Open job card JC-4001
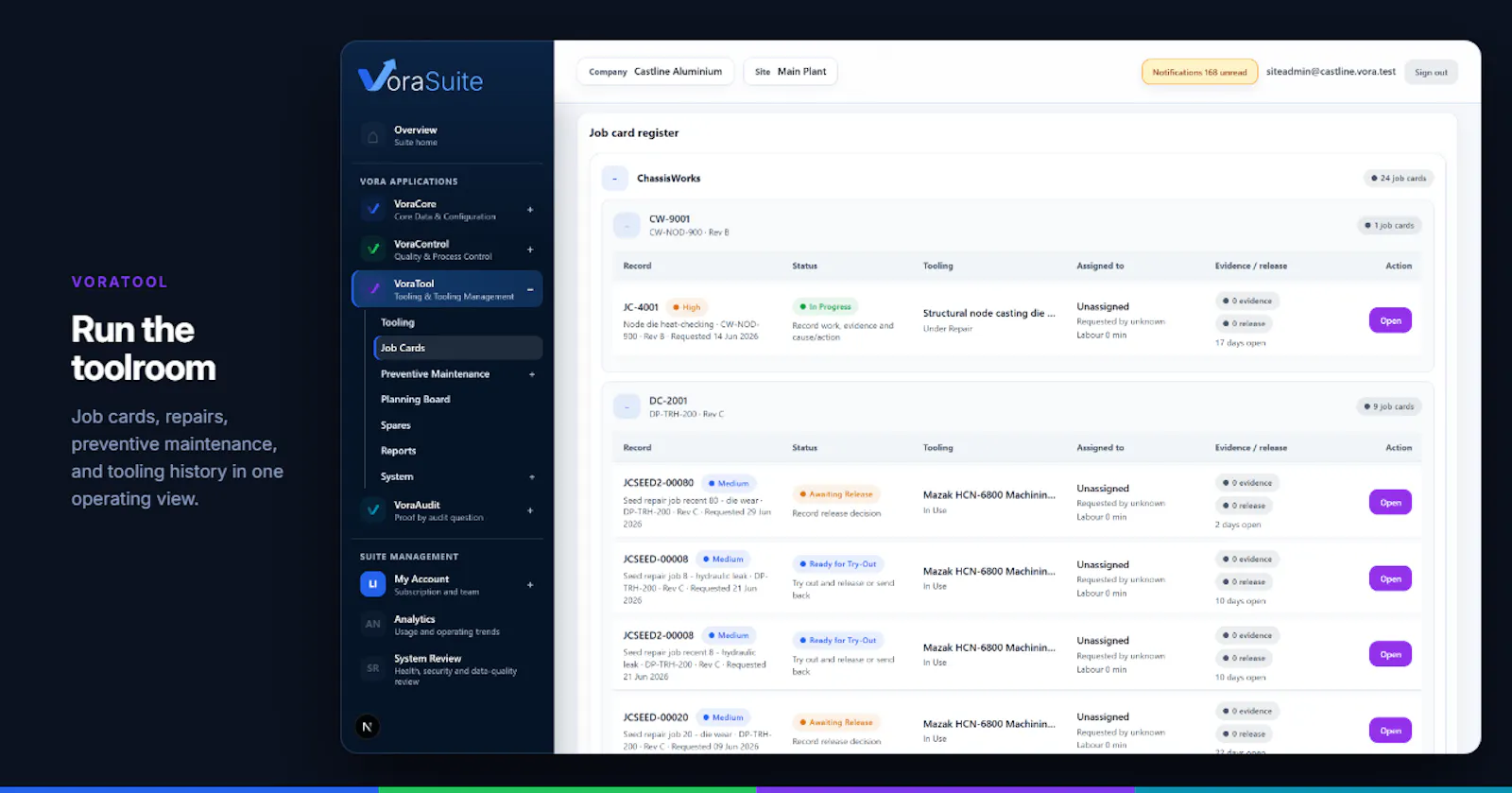Viewport: 1512px width, 793px height. (x=1390, y=320)
